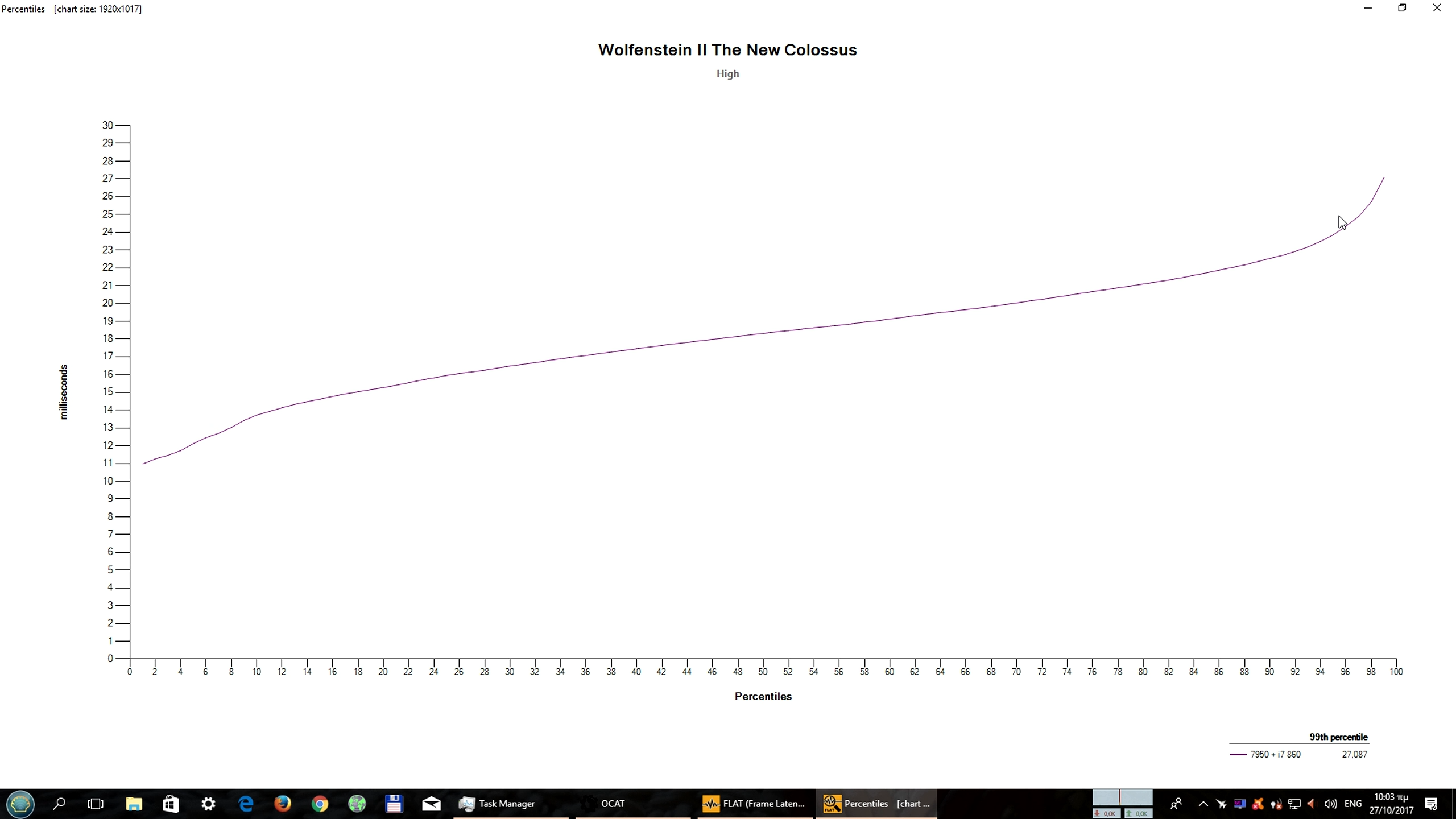Minimize the Percentiles window
The height and width of the screenshot is (819, 1456).
click(1368, 8)
